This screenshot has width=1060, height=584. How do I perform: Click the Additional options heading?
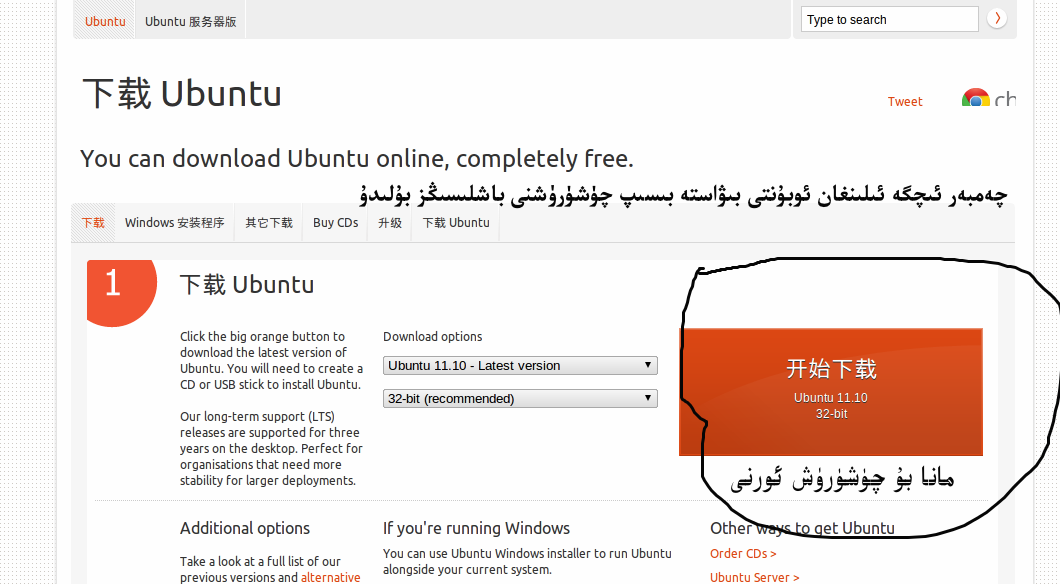click(245, 529)
